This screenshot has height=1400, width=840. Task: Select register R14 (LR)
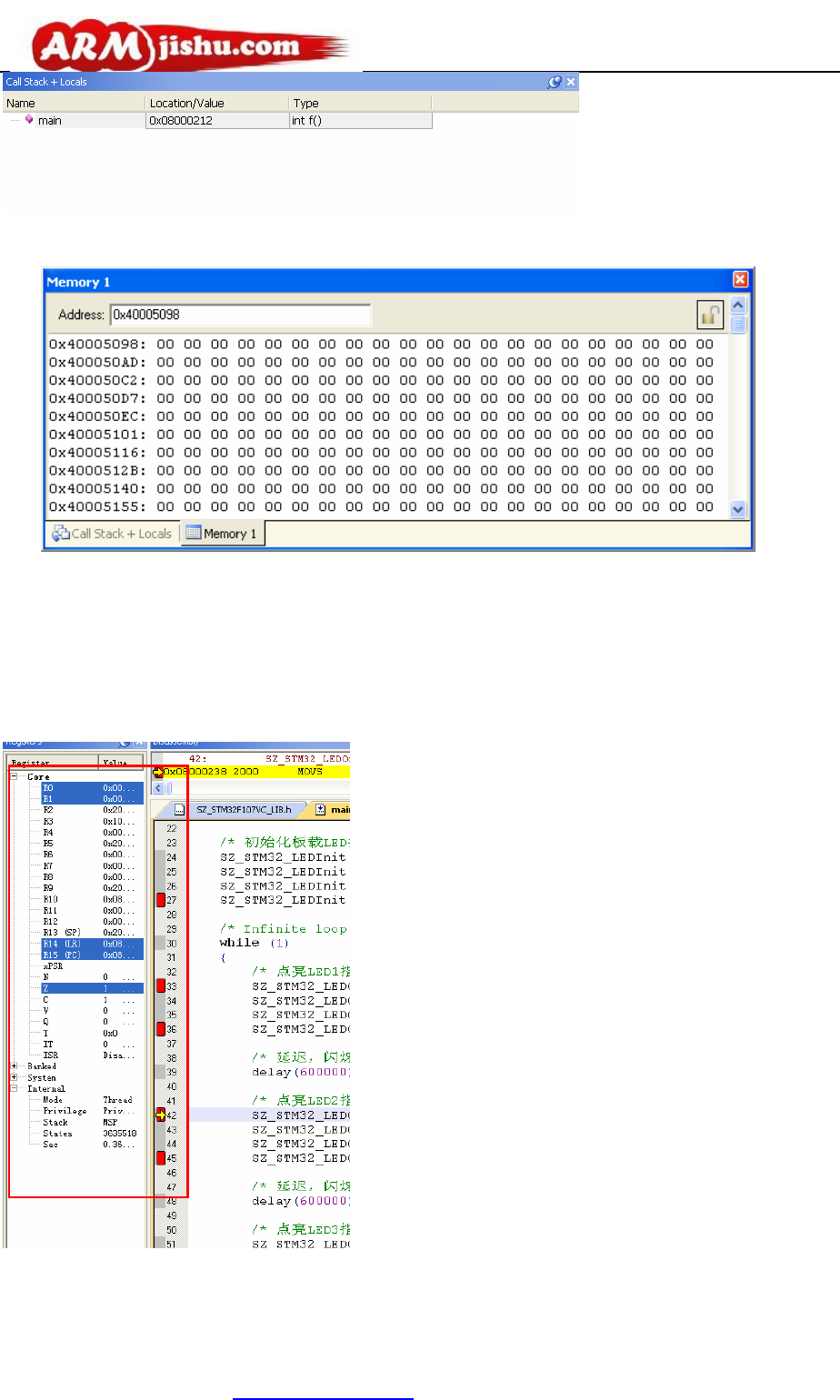tap(92, 944)
